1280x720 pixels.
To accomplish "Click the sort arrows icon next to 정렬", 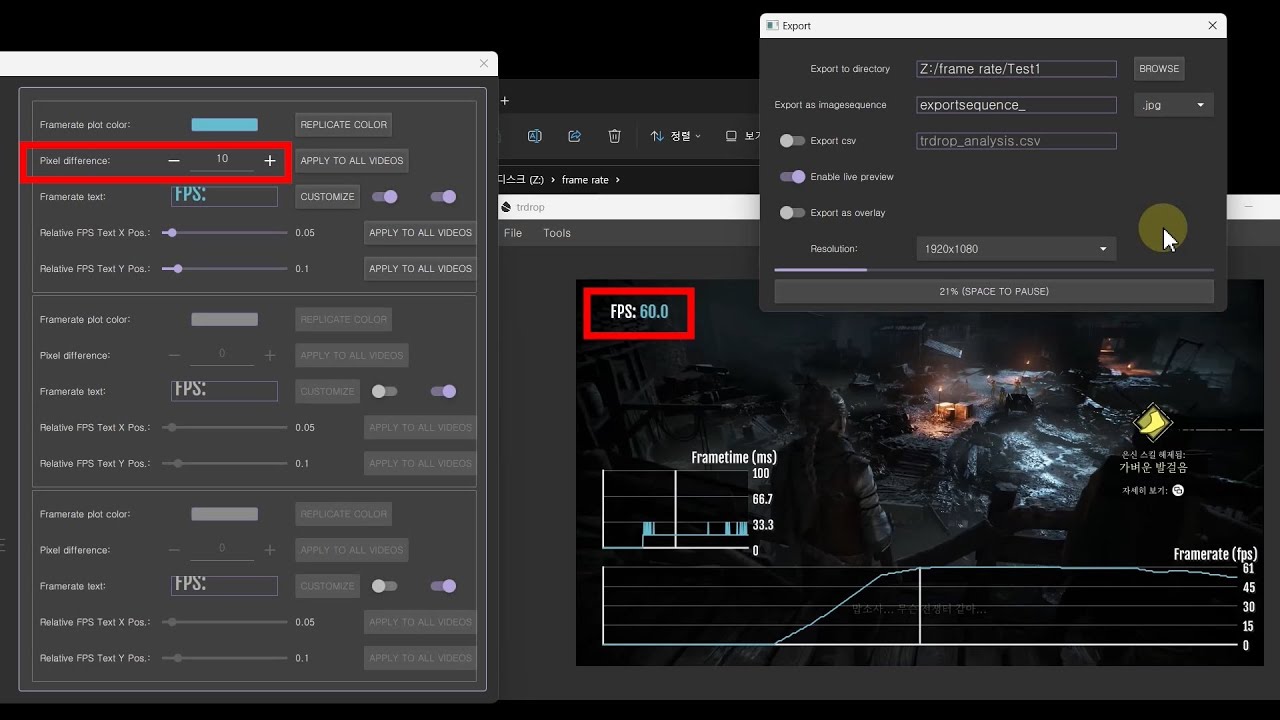I will pyautogui.click(x=657, y=136).
